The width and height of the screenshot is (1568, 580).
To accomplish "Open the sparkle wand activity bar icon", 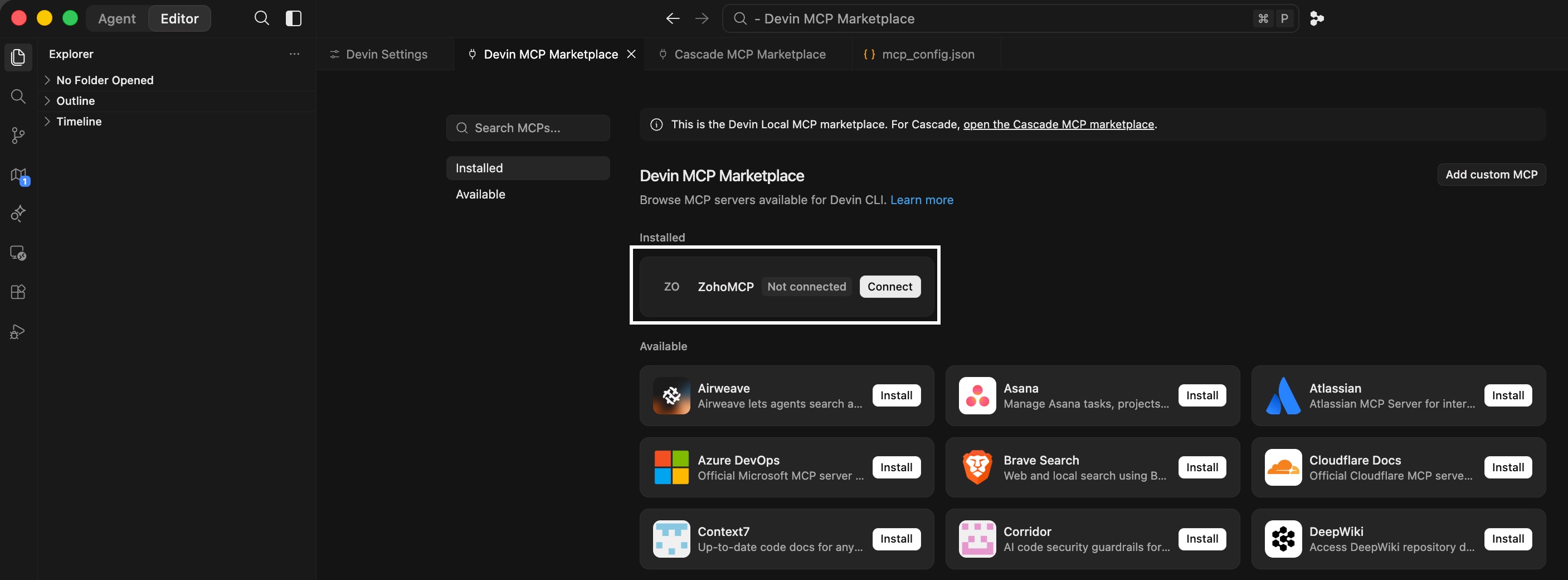I will (x=18, y=214).
